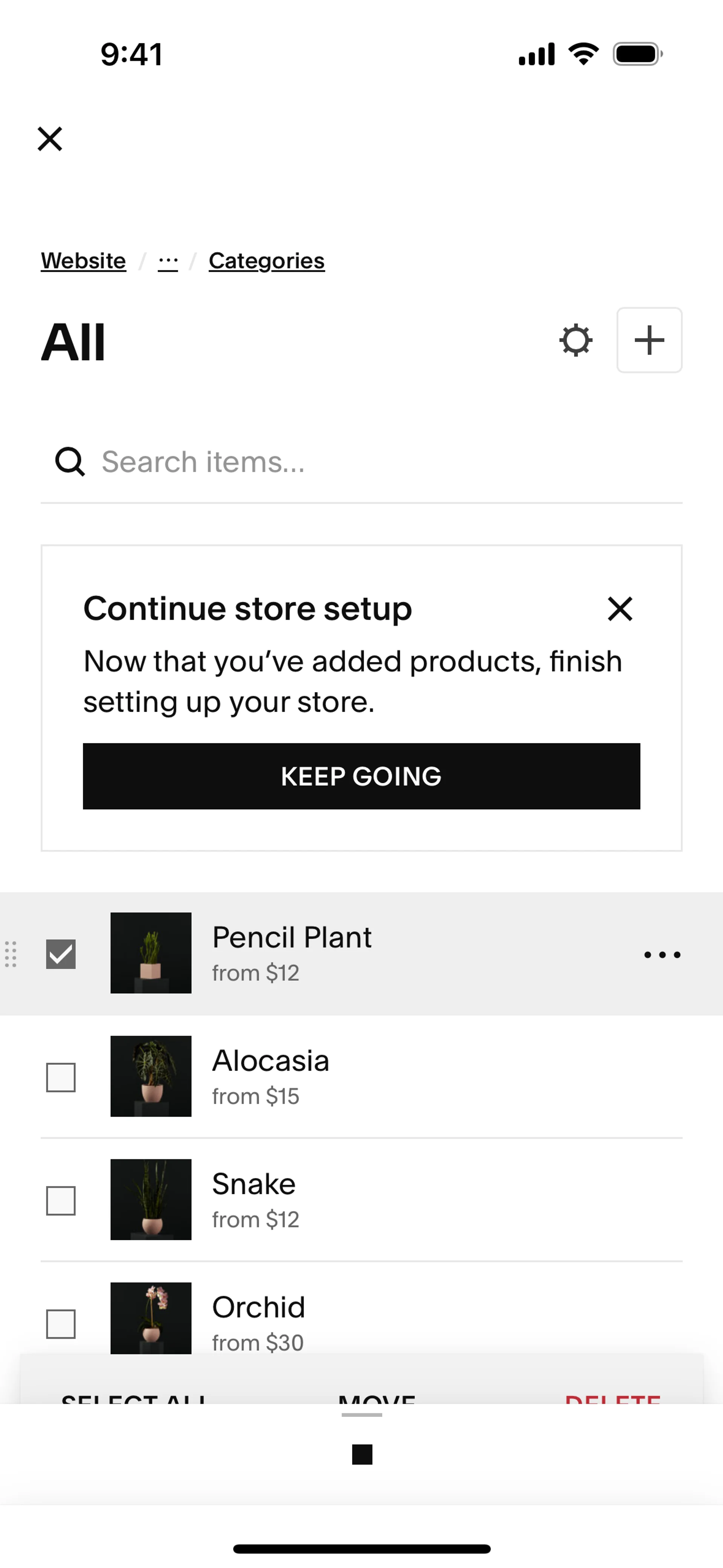Go to the Website breadcrumb link

[x=83, y=261]
